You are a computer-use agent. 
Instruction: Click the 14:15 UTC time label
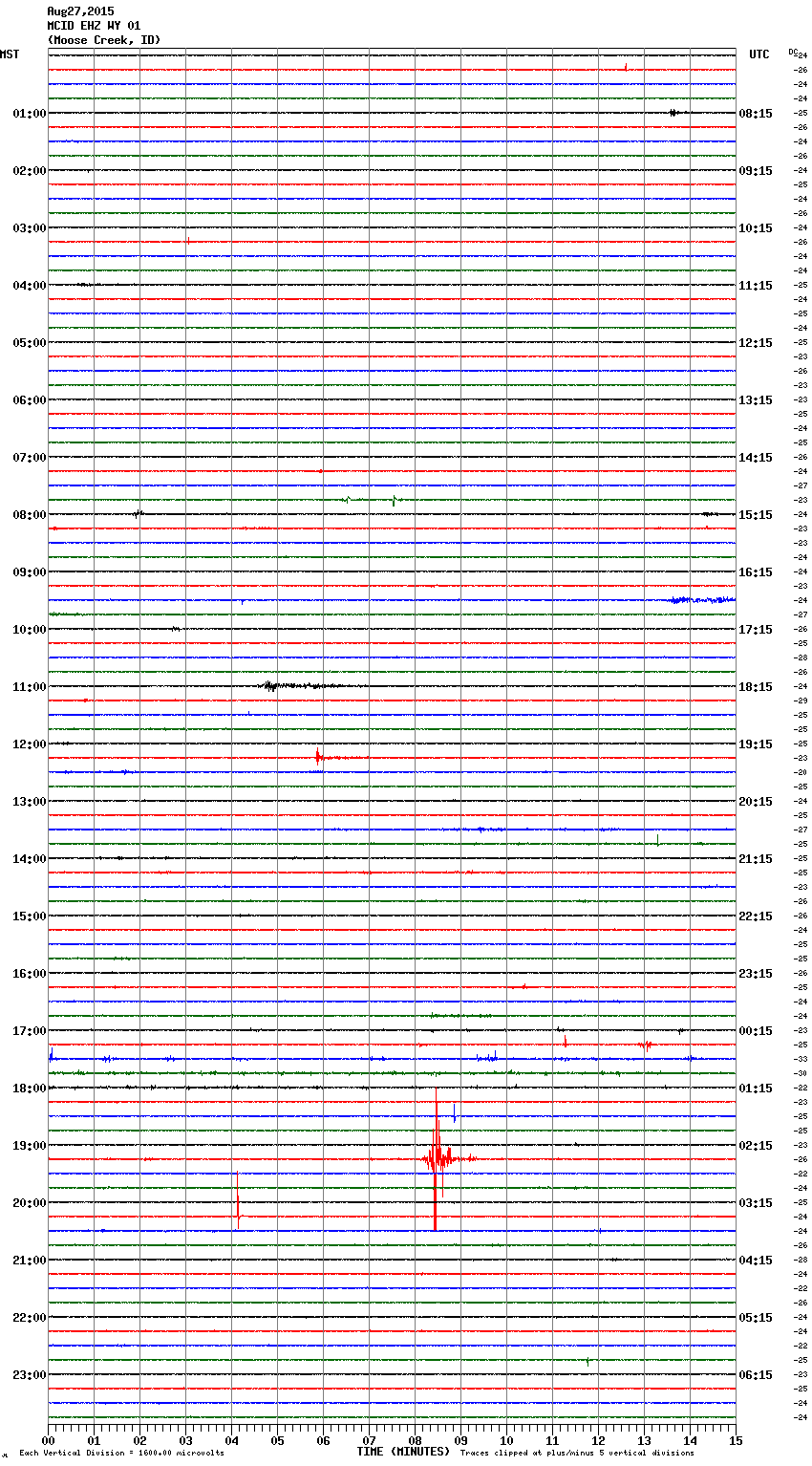(756, 458)
